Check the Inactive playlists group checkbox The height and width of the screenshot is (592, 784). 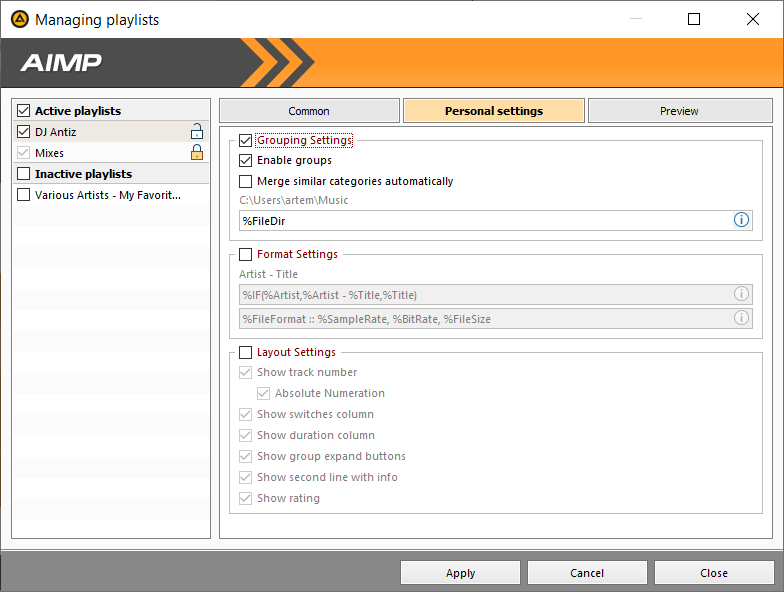coord(24,174)
